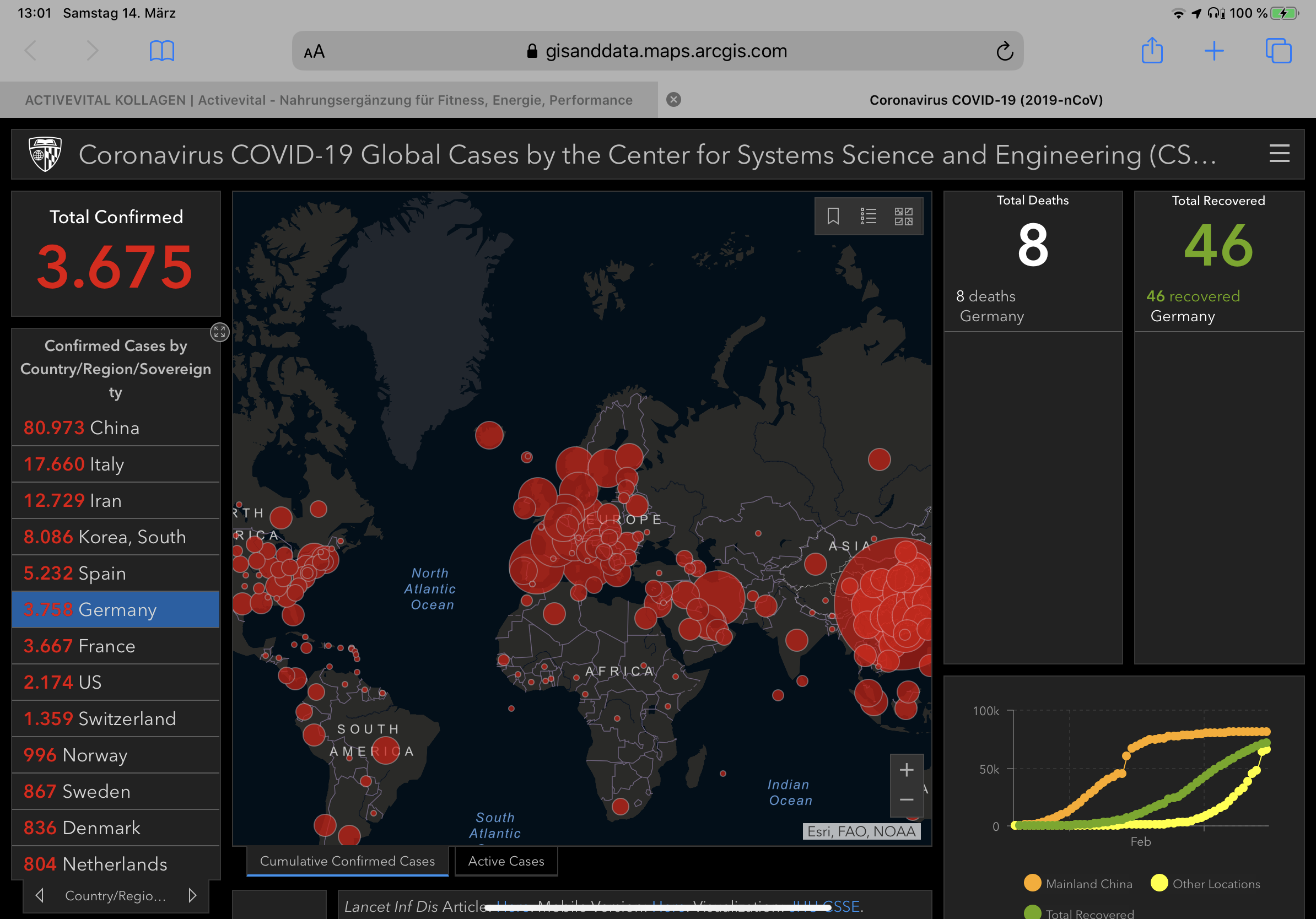Select France row with 3.667 cases

[116, 646]
